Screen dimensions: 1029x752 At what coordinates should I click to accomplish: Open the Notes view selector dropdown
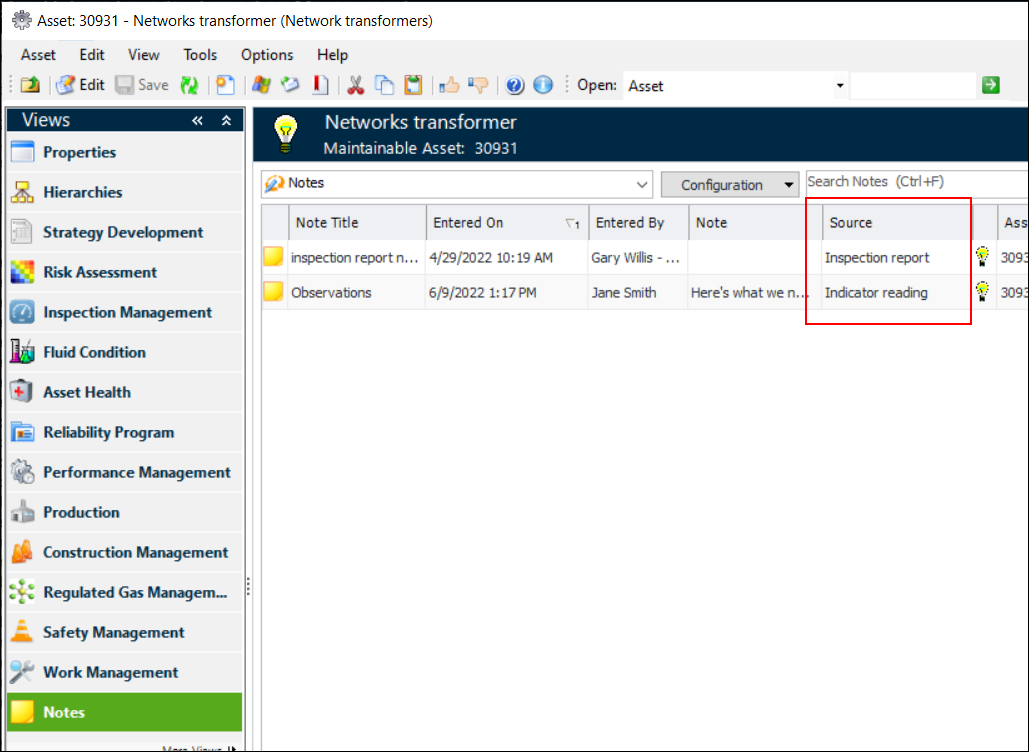642,184
